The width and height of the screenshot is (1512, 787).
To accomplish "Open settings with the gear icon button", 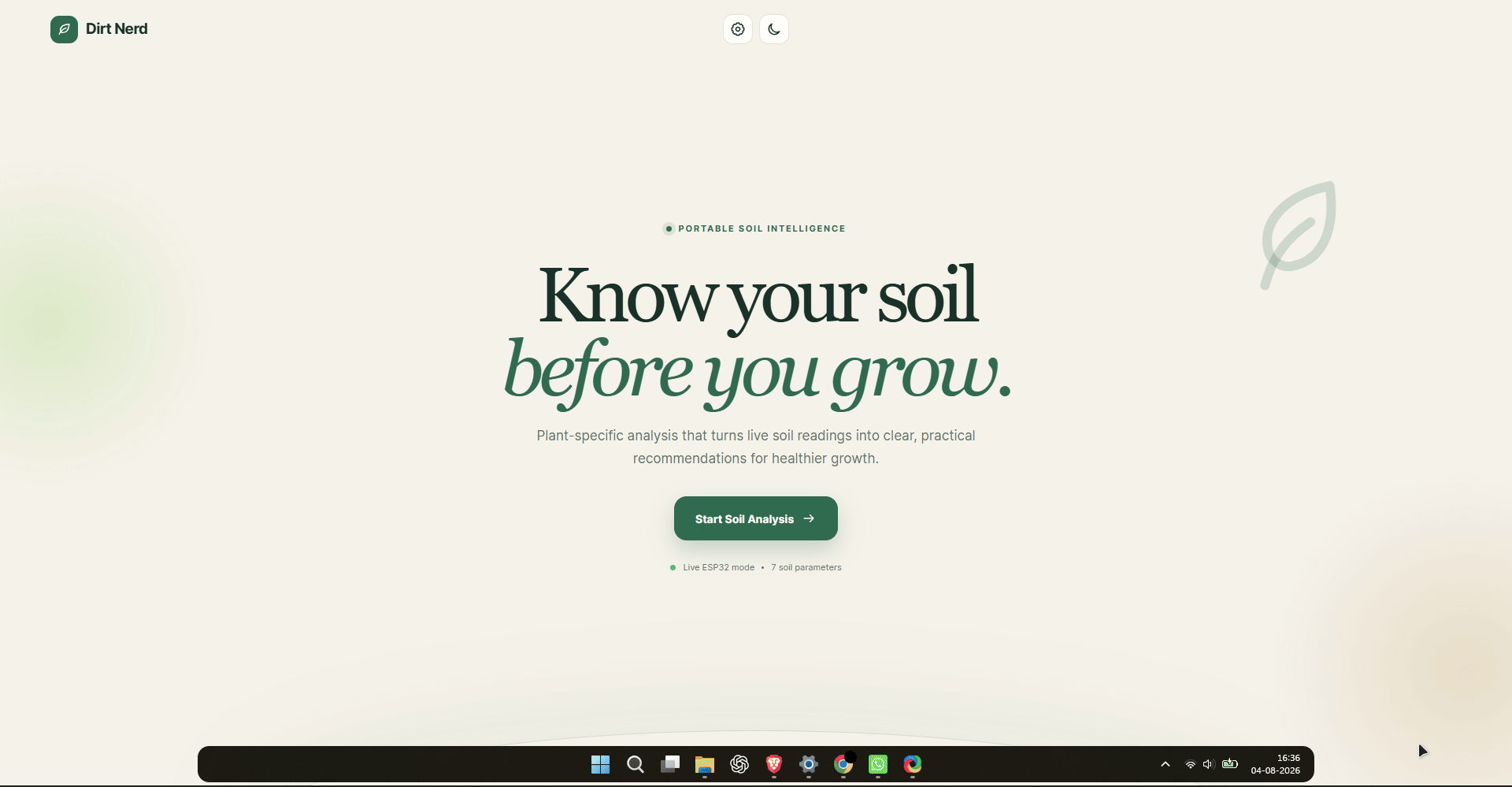I will 738,29.
